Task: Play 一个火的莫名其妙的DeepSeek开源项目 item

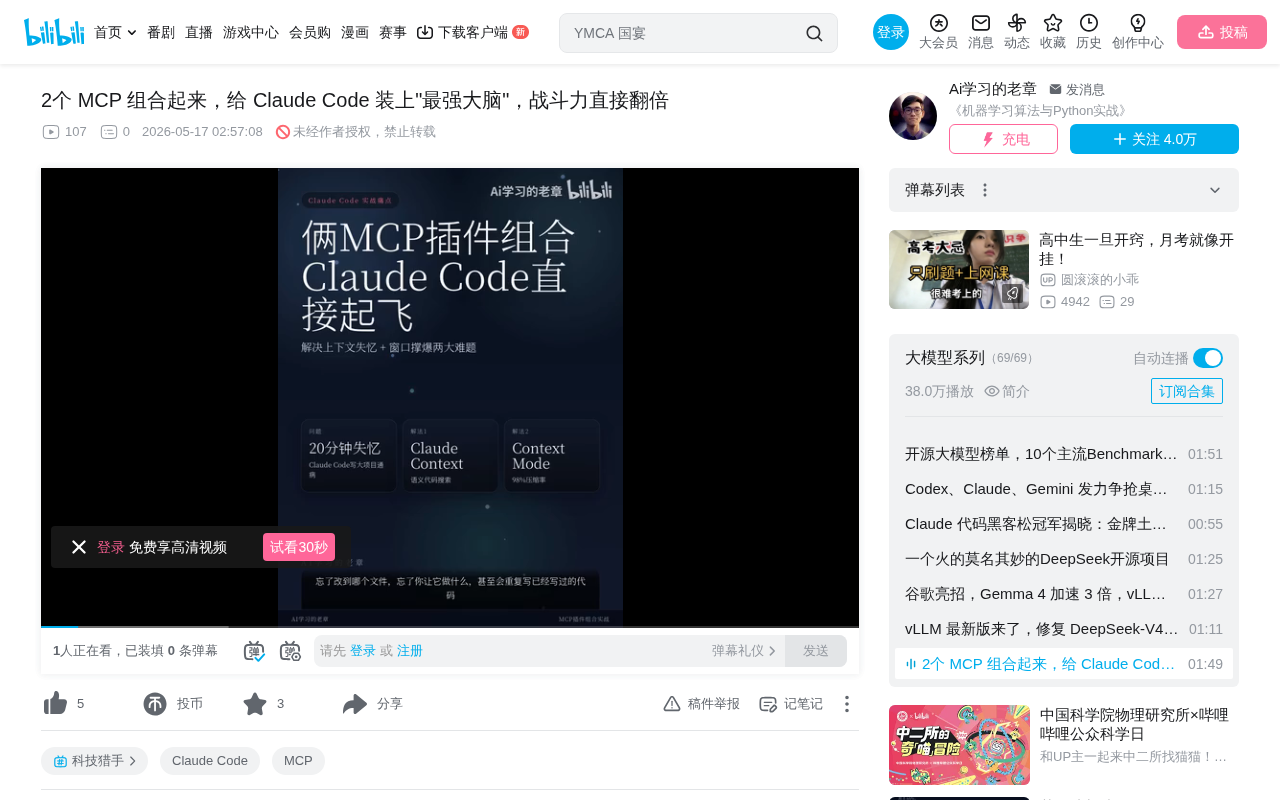Action: point(1064,559)
